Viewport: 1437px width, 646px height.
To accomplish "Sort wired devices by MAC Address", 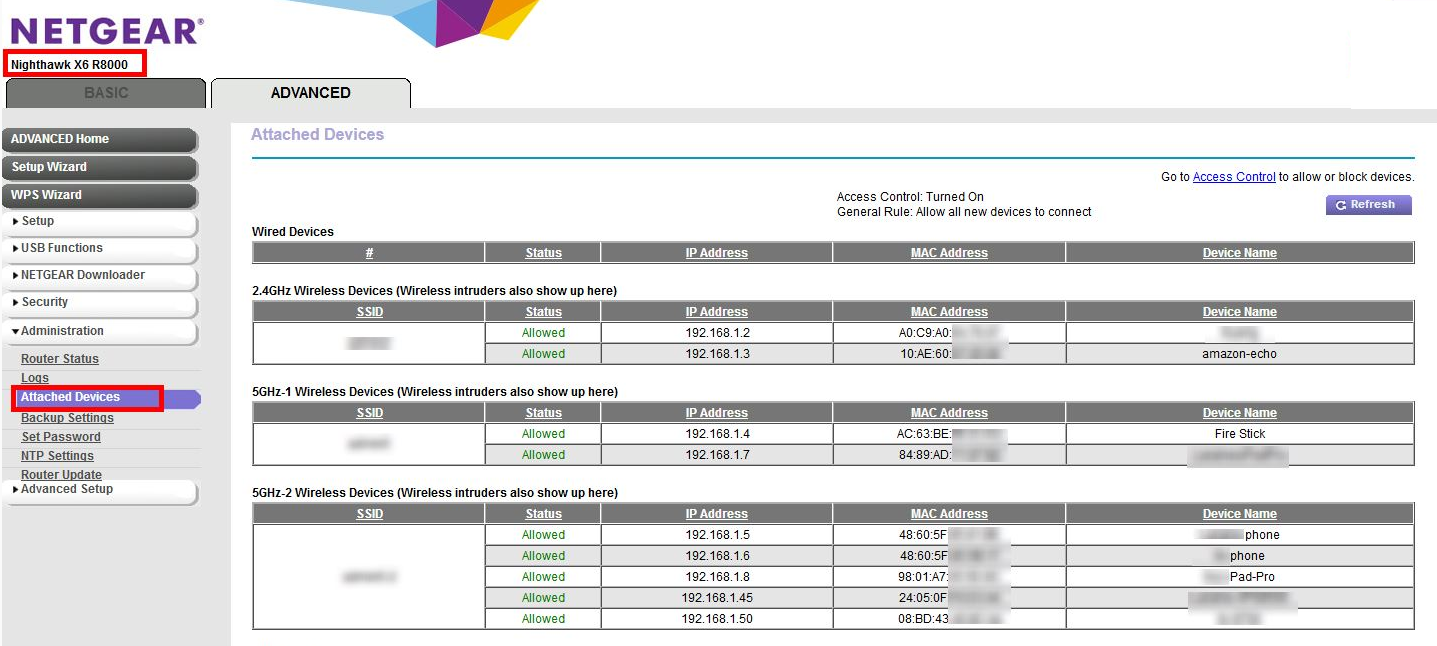I will [x=948, y=252].
